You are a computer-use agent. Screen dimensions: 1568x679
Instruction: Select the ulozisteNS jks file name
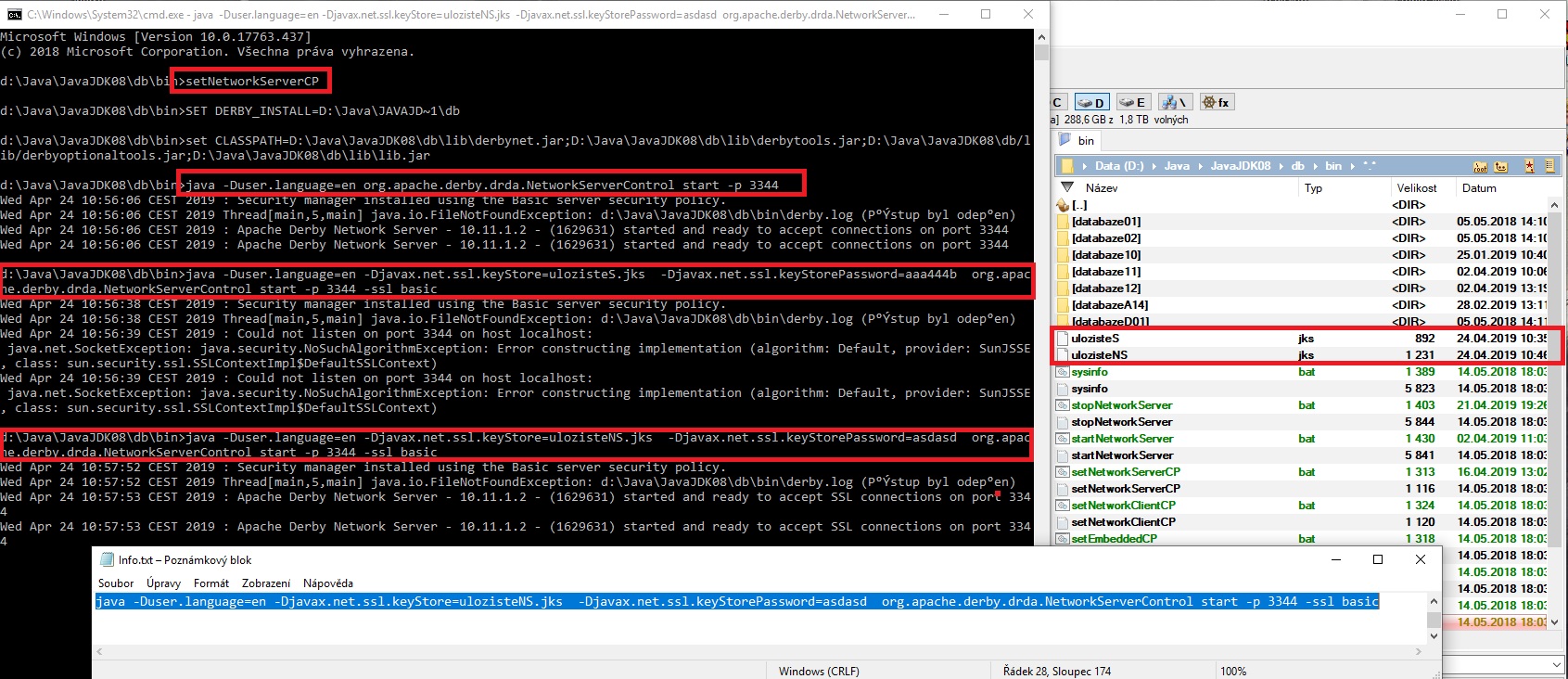coord(1099,355)
